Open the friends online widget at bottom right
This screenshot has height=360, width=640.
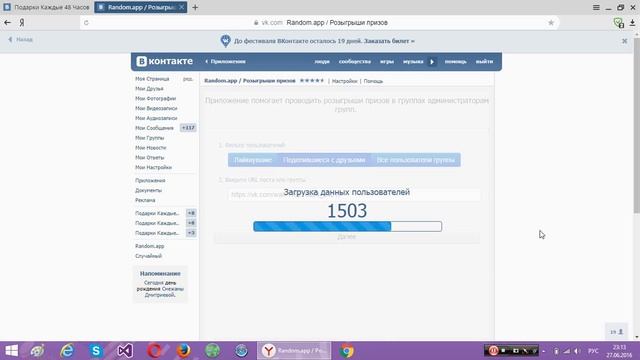(x=616, y=332)
